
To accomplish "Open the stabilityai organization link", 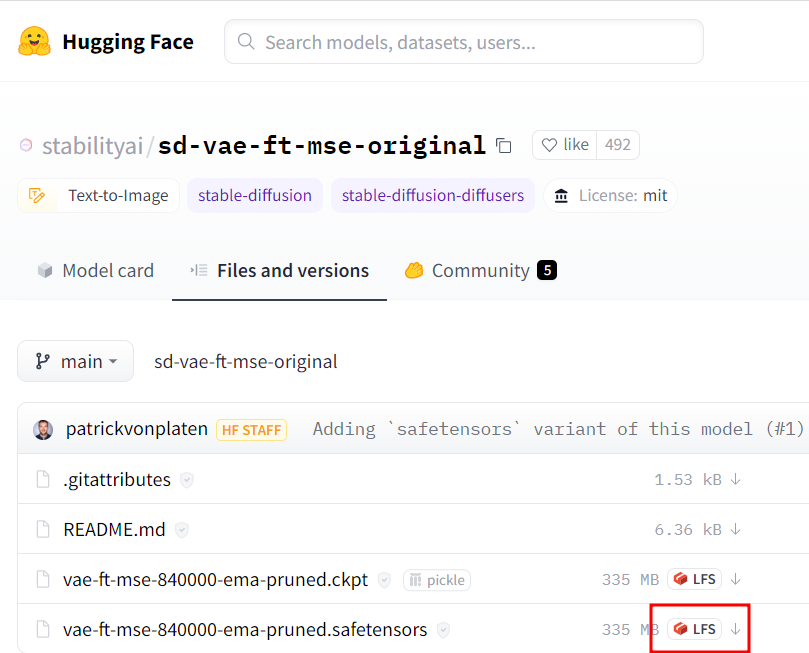I will pyautogui.click(x=92, y=145).
